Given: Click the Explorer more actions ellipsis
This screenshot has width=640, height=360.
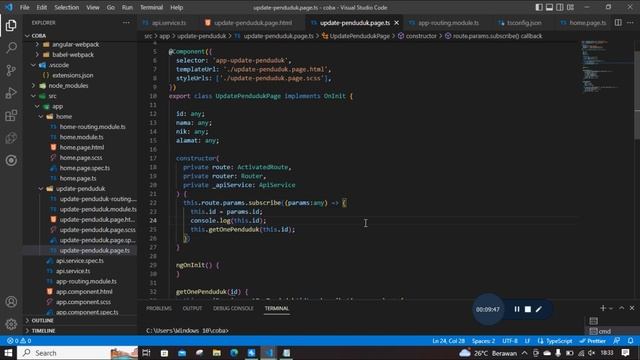Looking at the screenshot, I should click(126, 23).
